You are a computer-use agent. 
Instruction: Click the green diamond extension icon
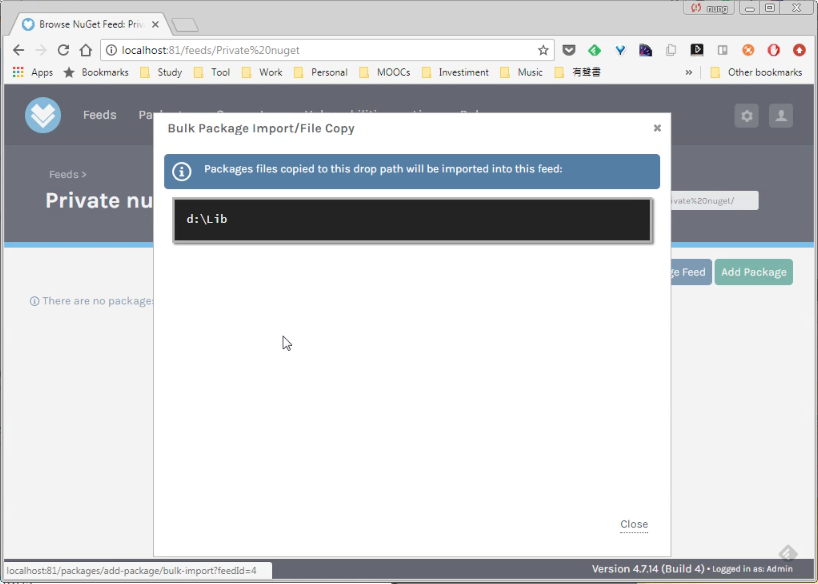click(594, 50)
